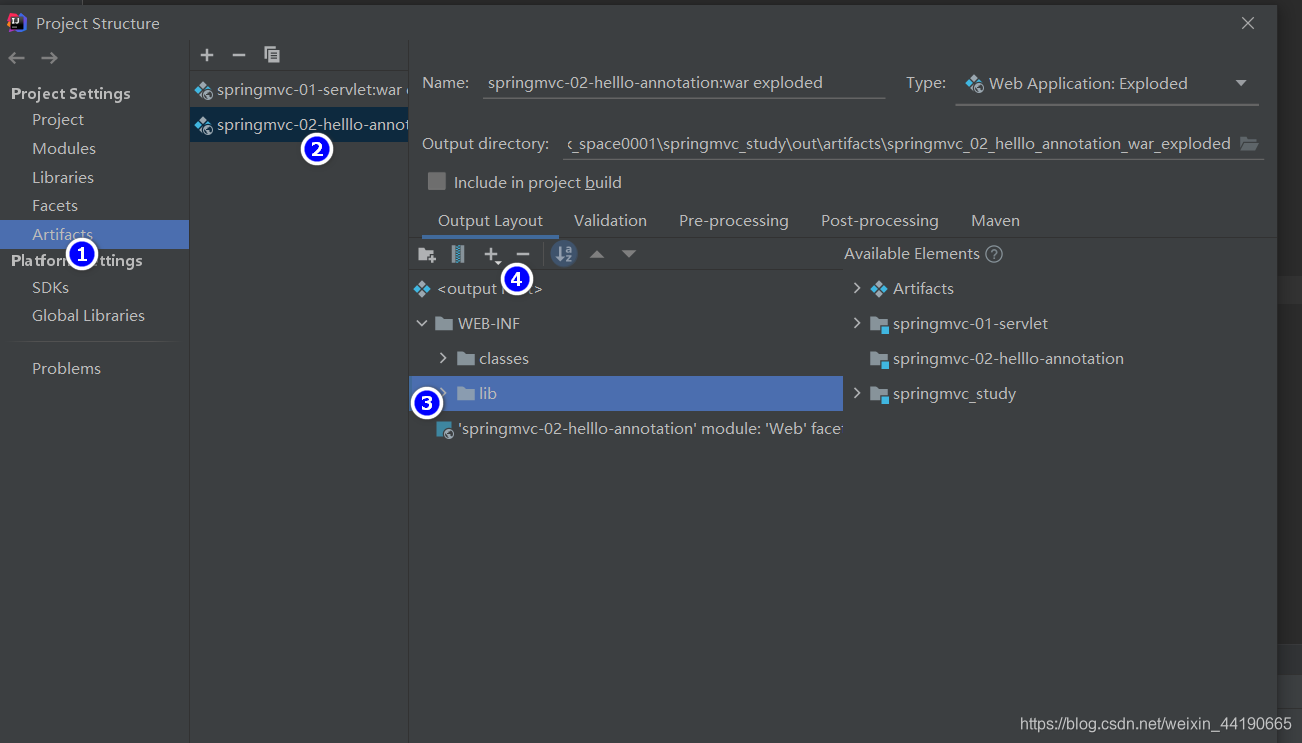1302x743 pixels.
Task: Toggle sort elements by name
Action: pyautogui.click(x=564, y=254)
